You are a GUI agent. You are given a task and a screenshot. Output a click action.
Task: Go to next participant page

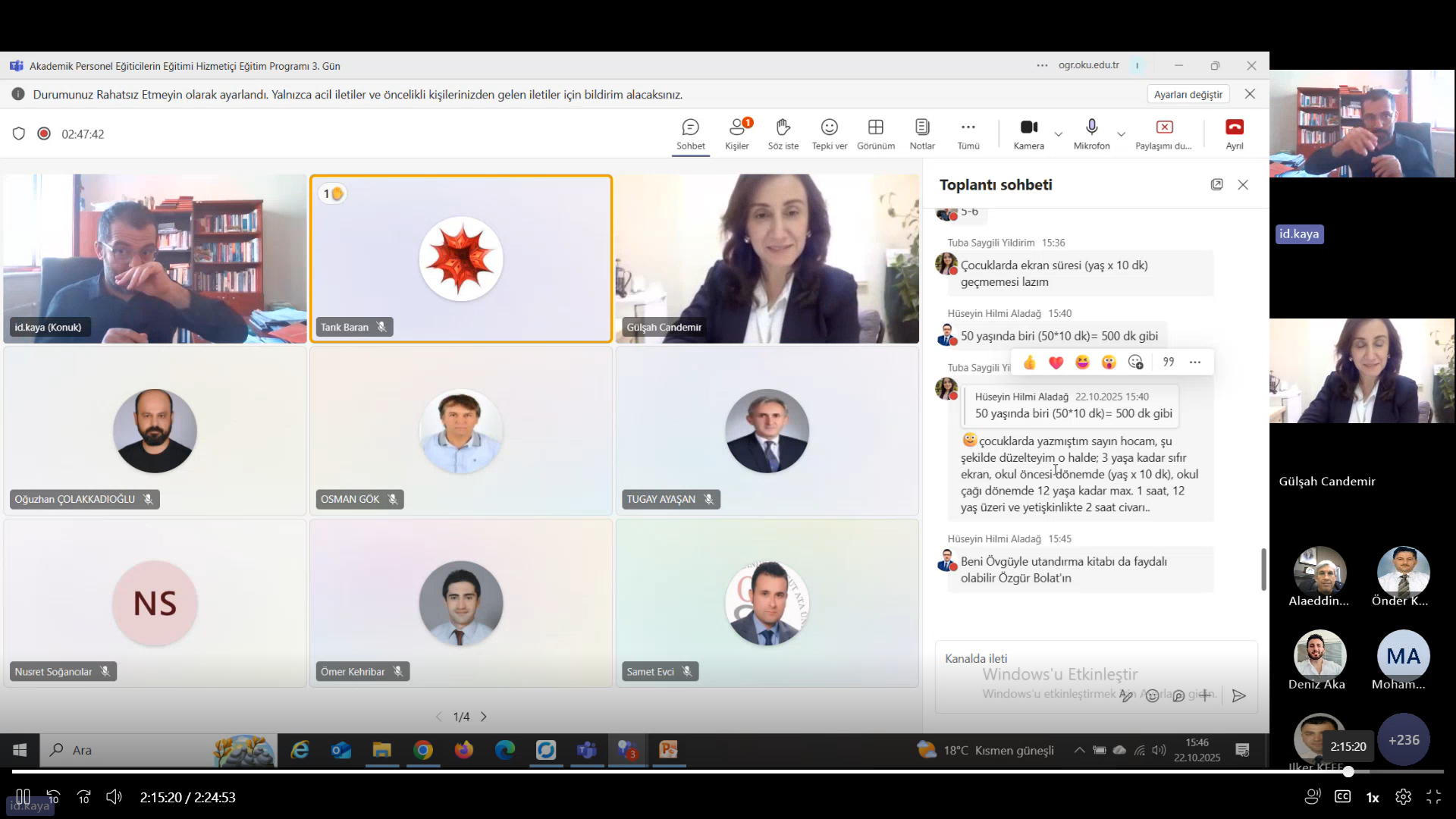click(x=484, y=717)
